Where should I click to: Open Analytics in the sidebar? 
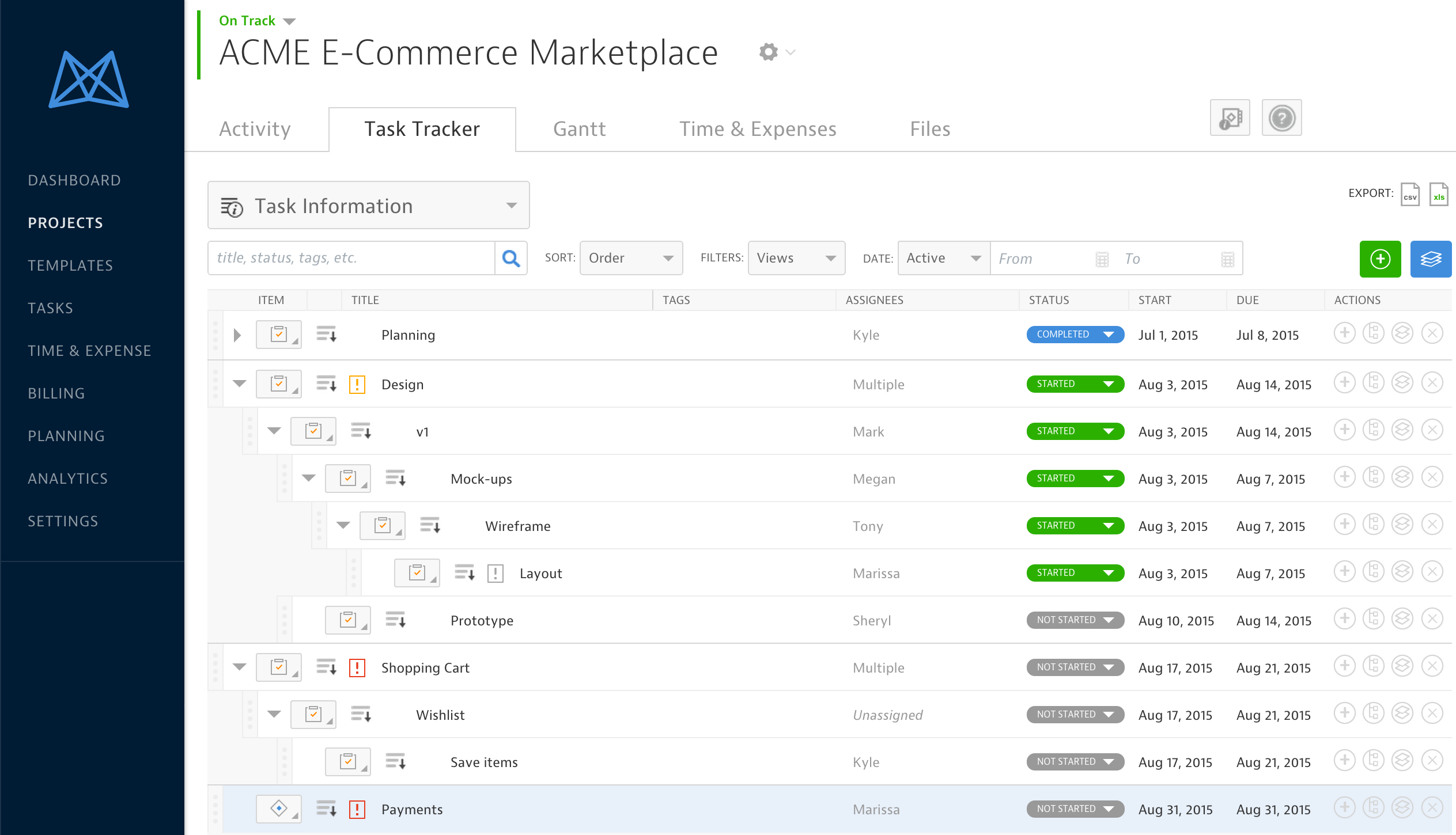[x=68, y=479]
